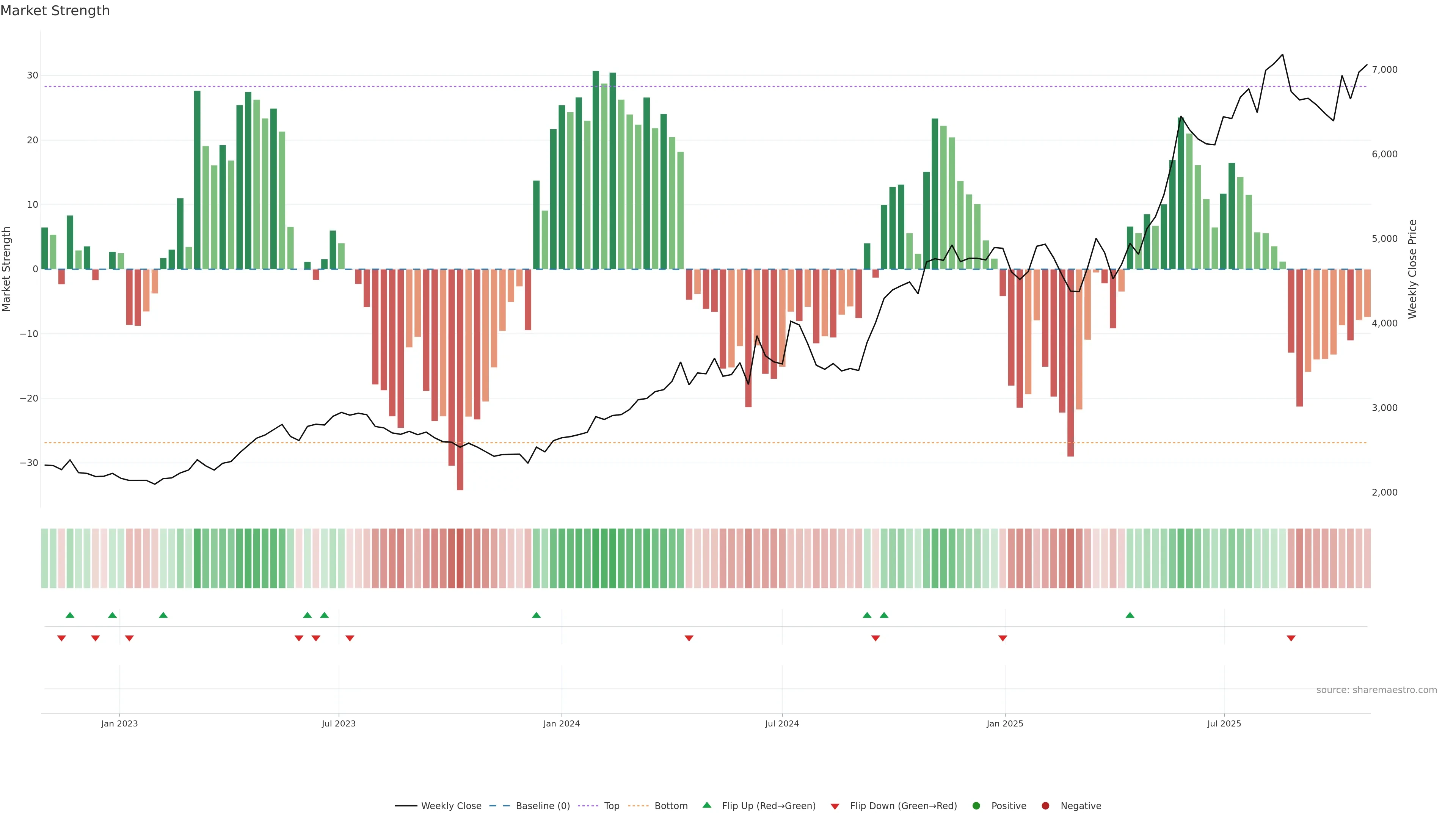Click the last flip-down triangle after Jul 2025

1291,638
